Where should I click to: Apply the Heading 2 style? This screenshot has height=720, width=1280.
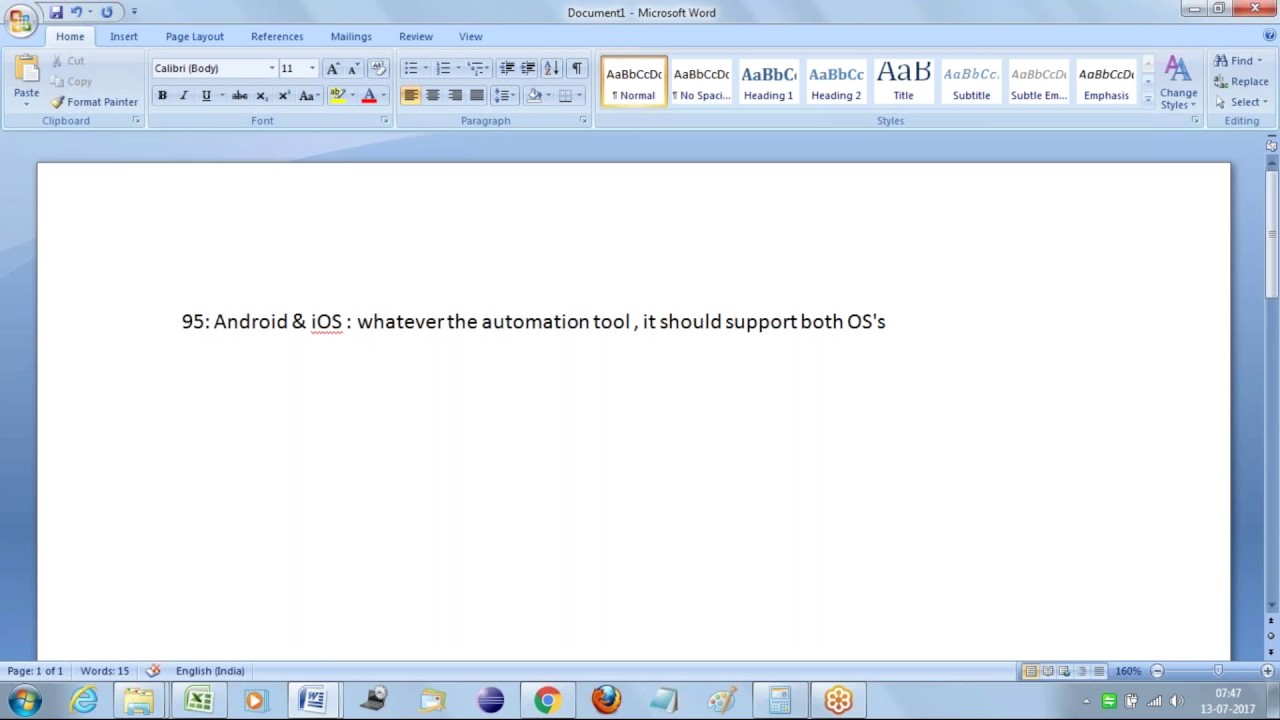click(836, 81)
